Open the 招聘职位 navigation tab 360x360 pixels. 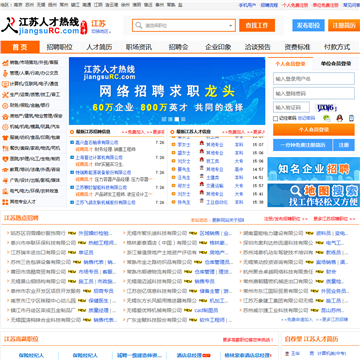coord(59,47)
